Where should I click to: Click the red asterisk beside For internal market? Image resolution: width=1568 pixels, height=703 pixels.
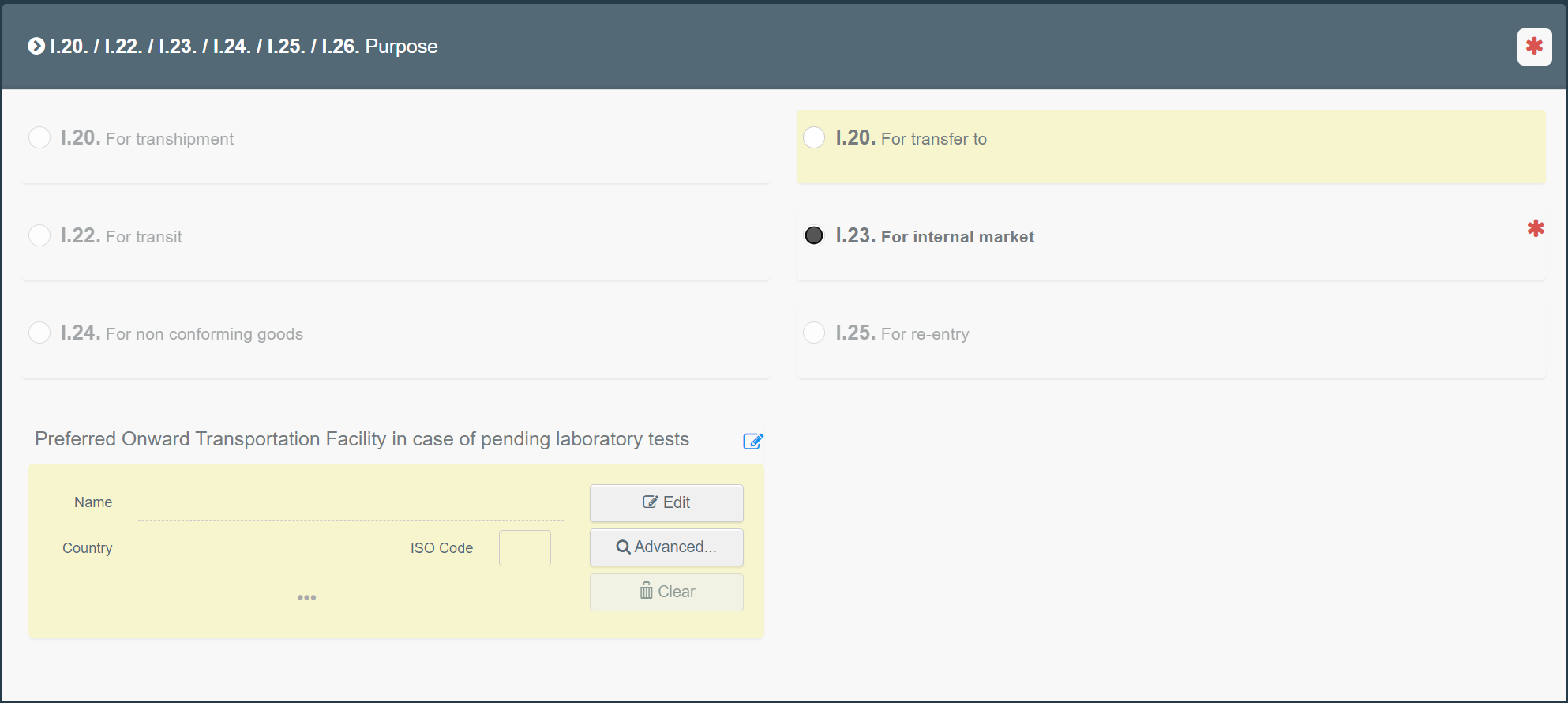(x=1535, y=229)
